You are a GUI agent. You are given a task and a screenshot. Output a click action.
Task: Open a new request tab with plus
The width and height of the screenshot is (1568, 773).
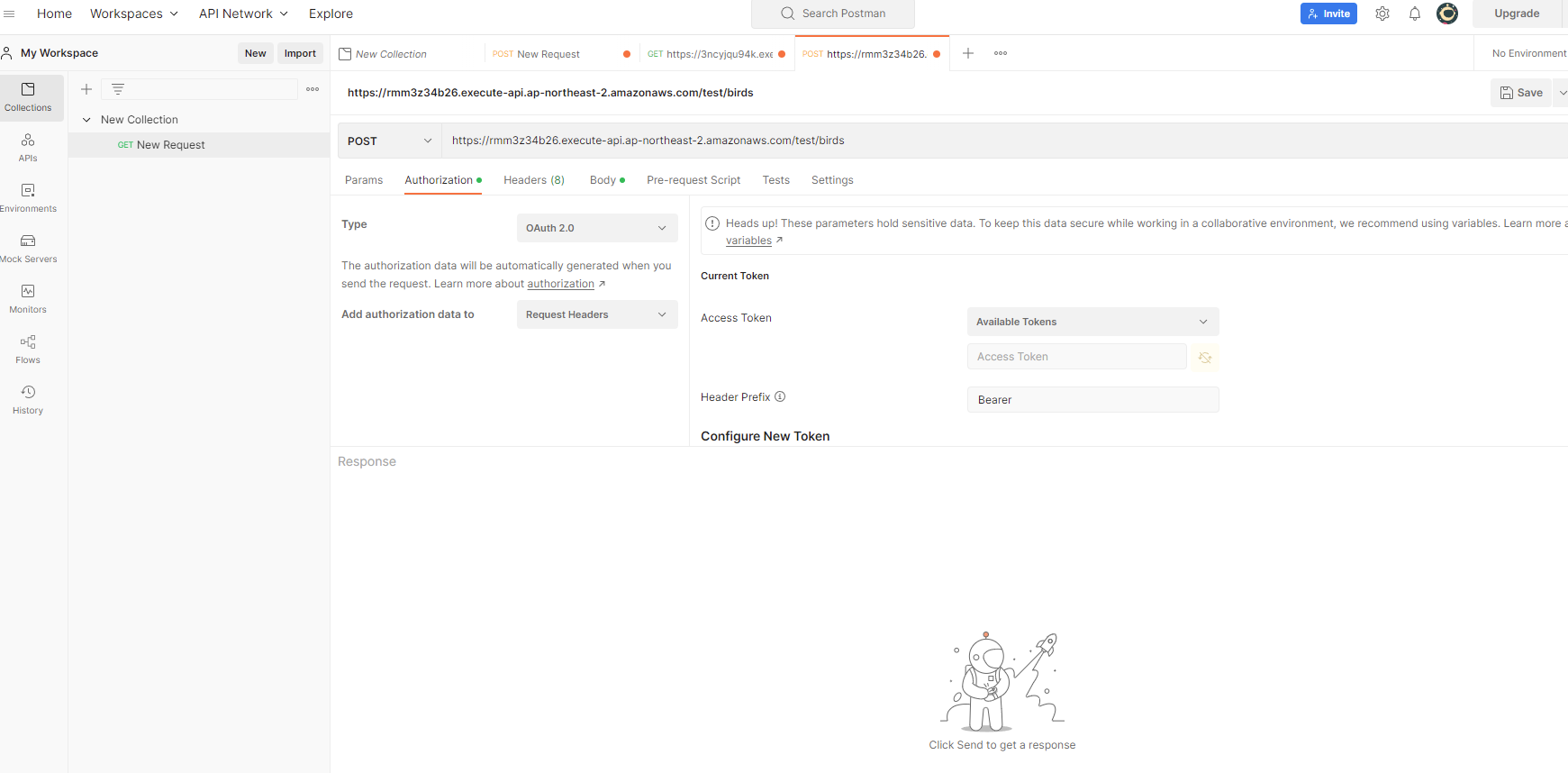[x=968, y=53]
